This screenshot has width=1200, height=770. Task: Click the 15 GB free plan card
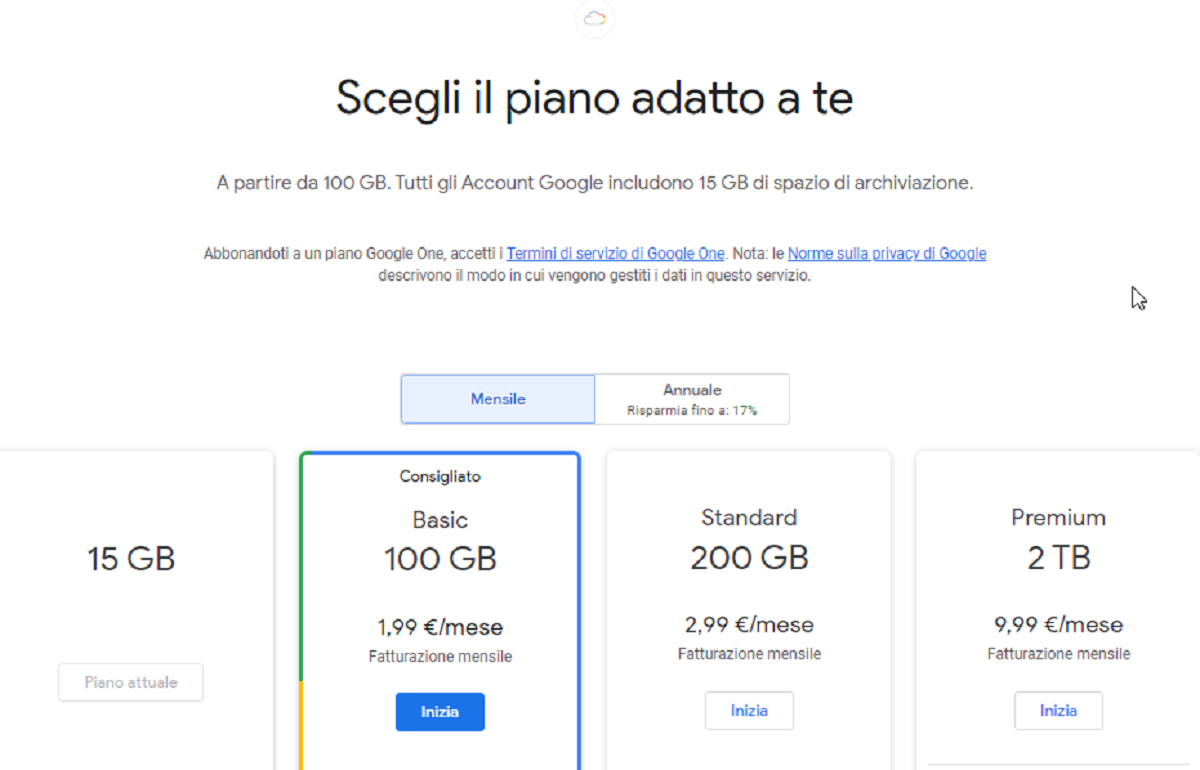[x=132, y=610]
